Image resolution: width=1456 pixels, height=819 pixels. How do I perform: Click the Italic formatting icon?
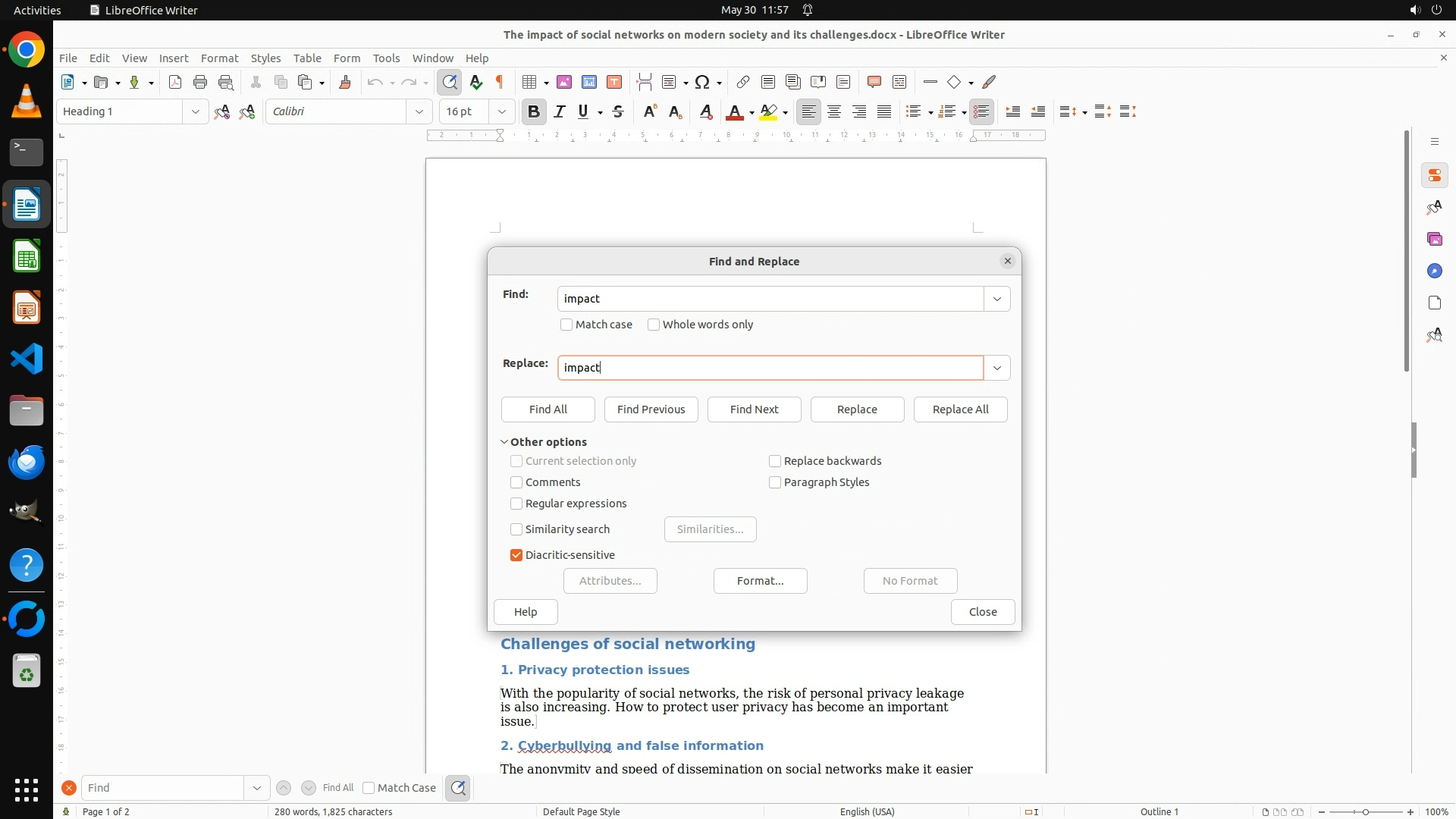560,111
